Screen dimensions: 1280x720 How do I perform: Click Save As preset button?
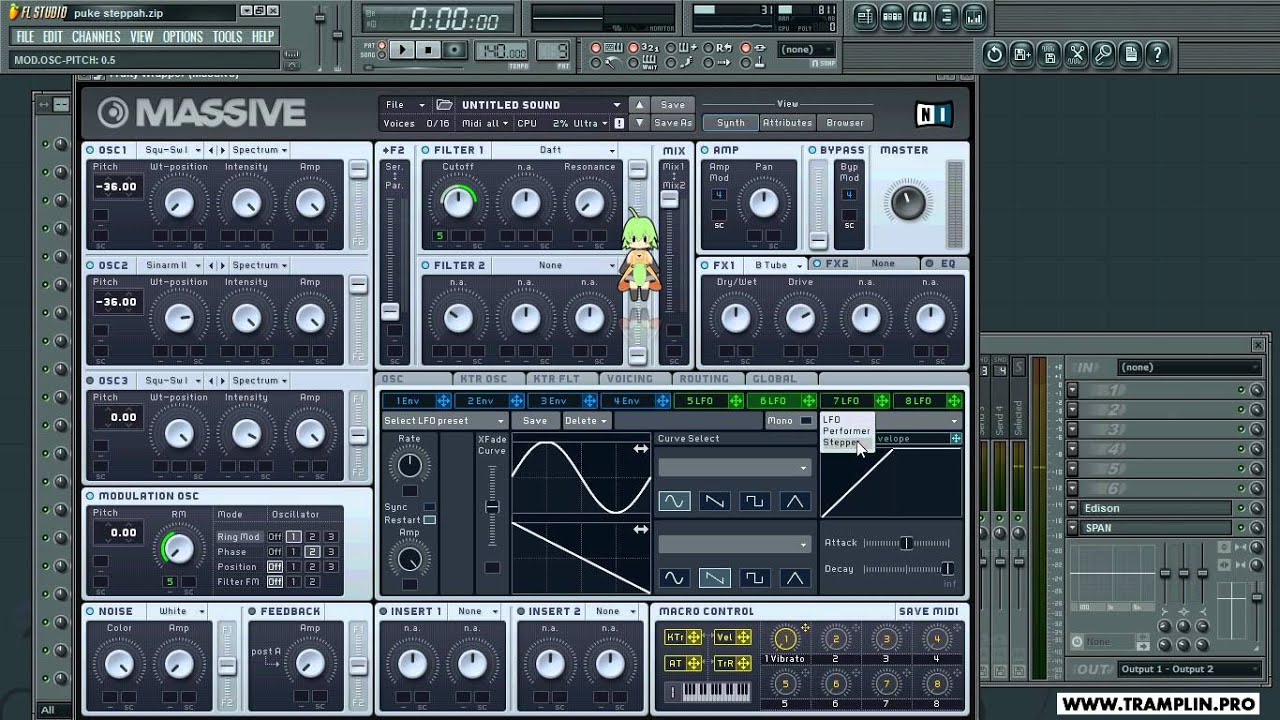673,123
